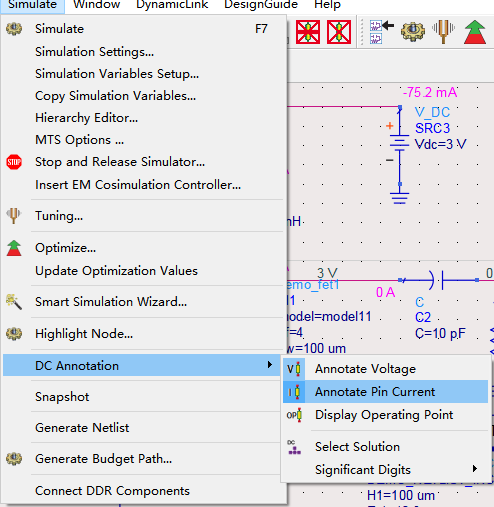The image size is (494, 507).
Task: Click the second red deactivate-and-short toolbar icon
Action: pyautogui.click(x=339, y=32)
